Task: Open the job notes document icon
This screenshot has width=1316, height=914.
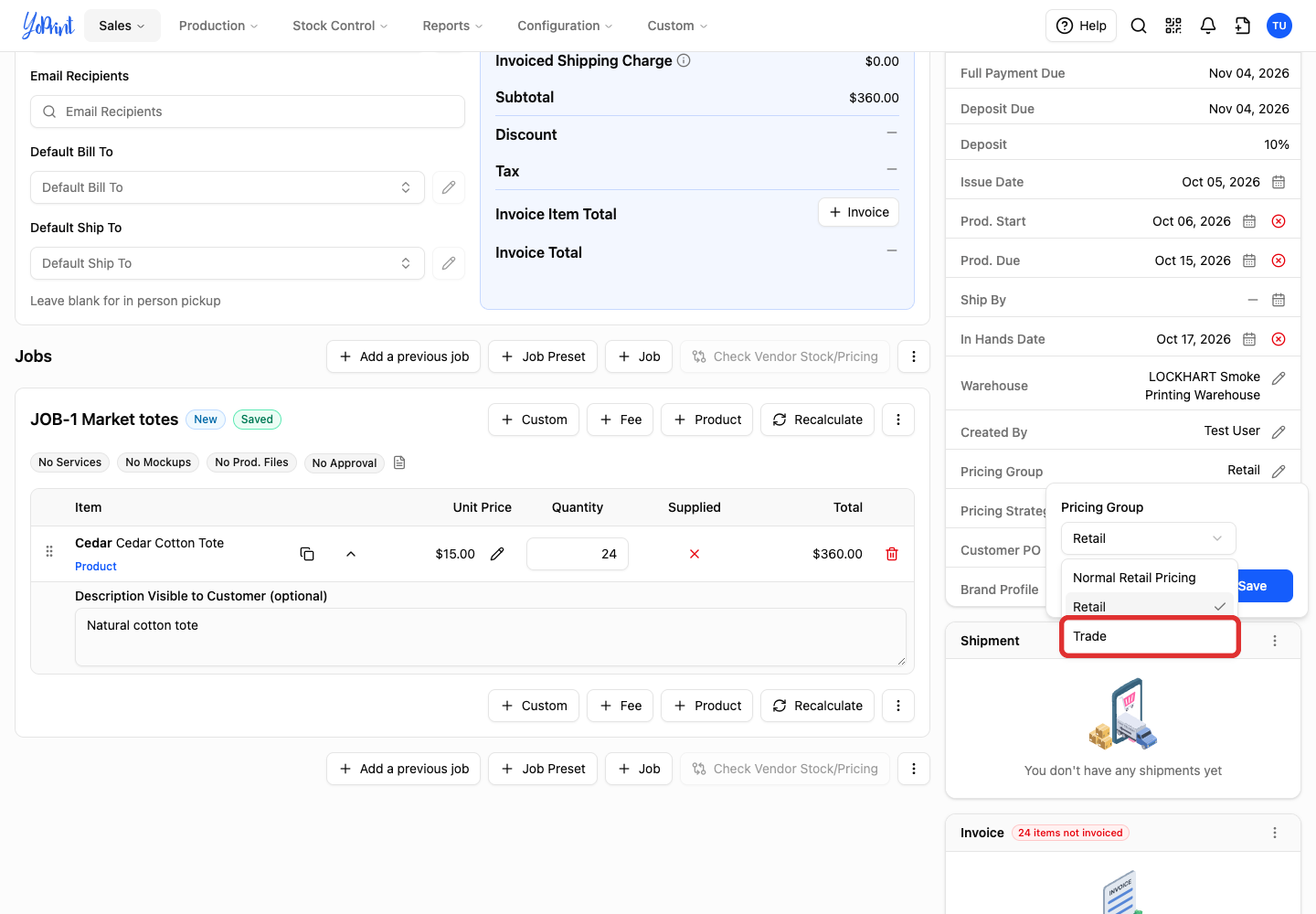Action: tap(399, 462)
